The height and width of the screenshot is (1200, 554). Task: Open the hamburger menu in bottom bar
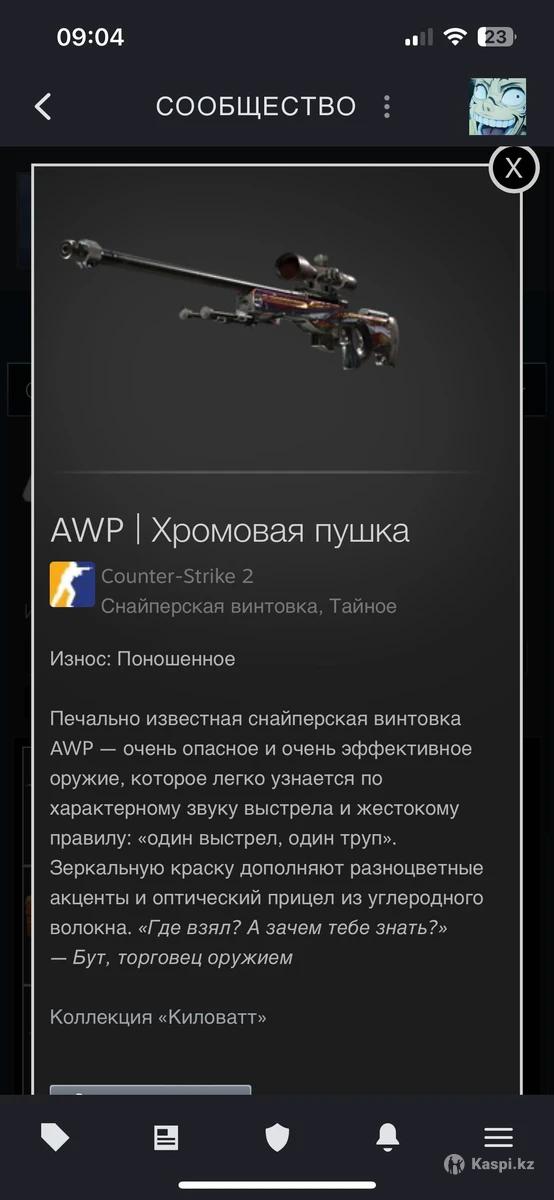(x=498, y=1137)
